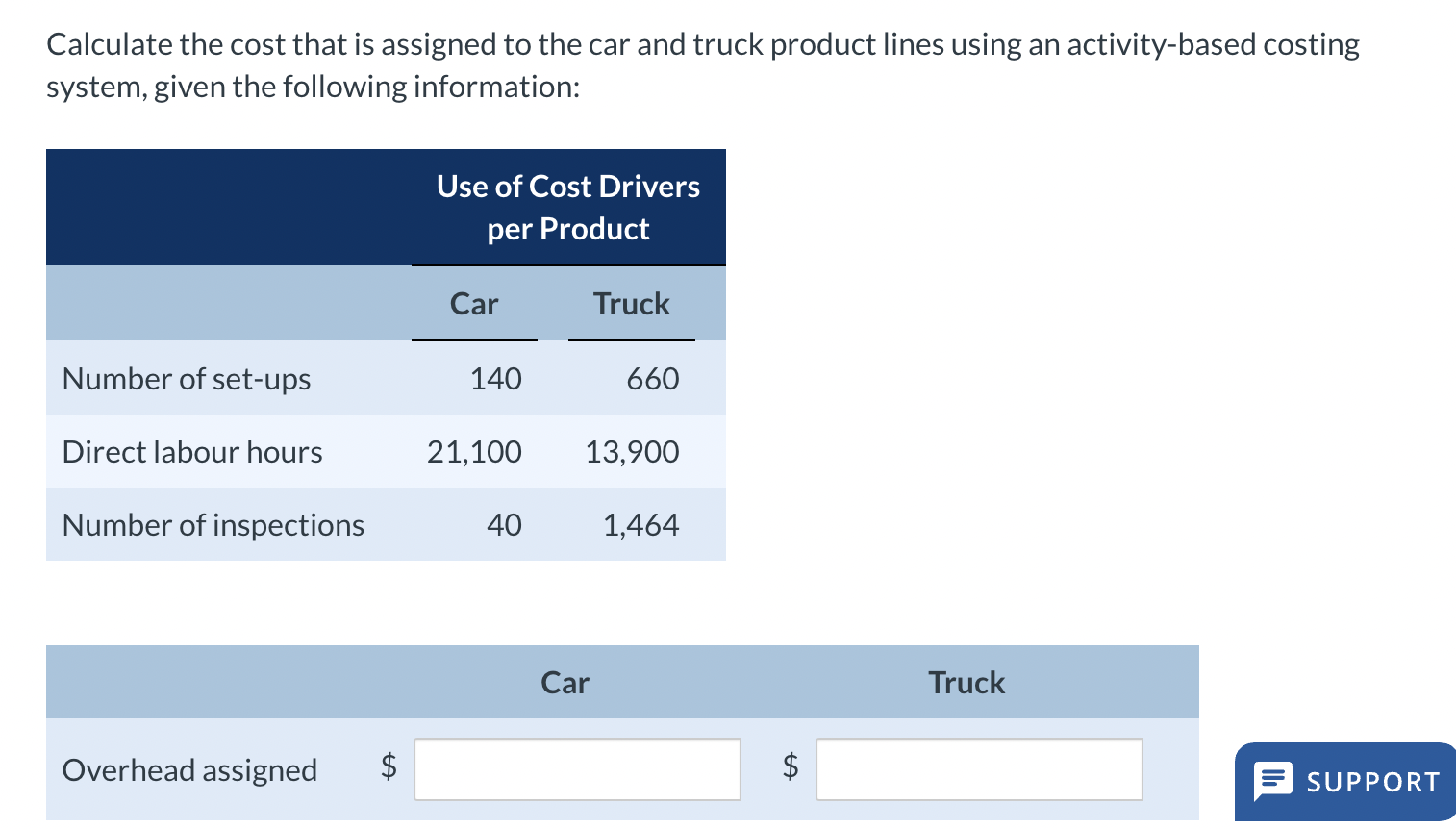1456x829 pixels.
Task: Click the Number of set-ups row label
Action: point(186,379)
